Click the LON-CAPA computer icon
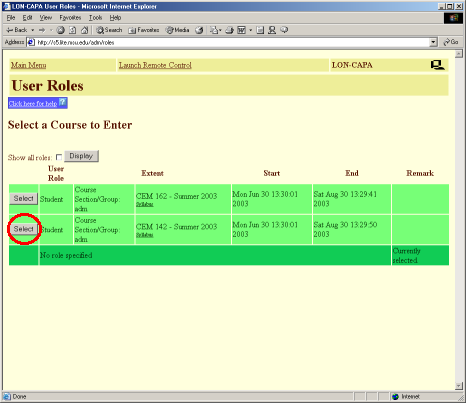 (x=437, y=65)
